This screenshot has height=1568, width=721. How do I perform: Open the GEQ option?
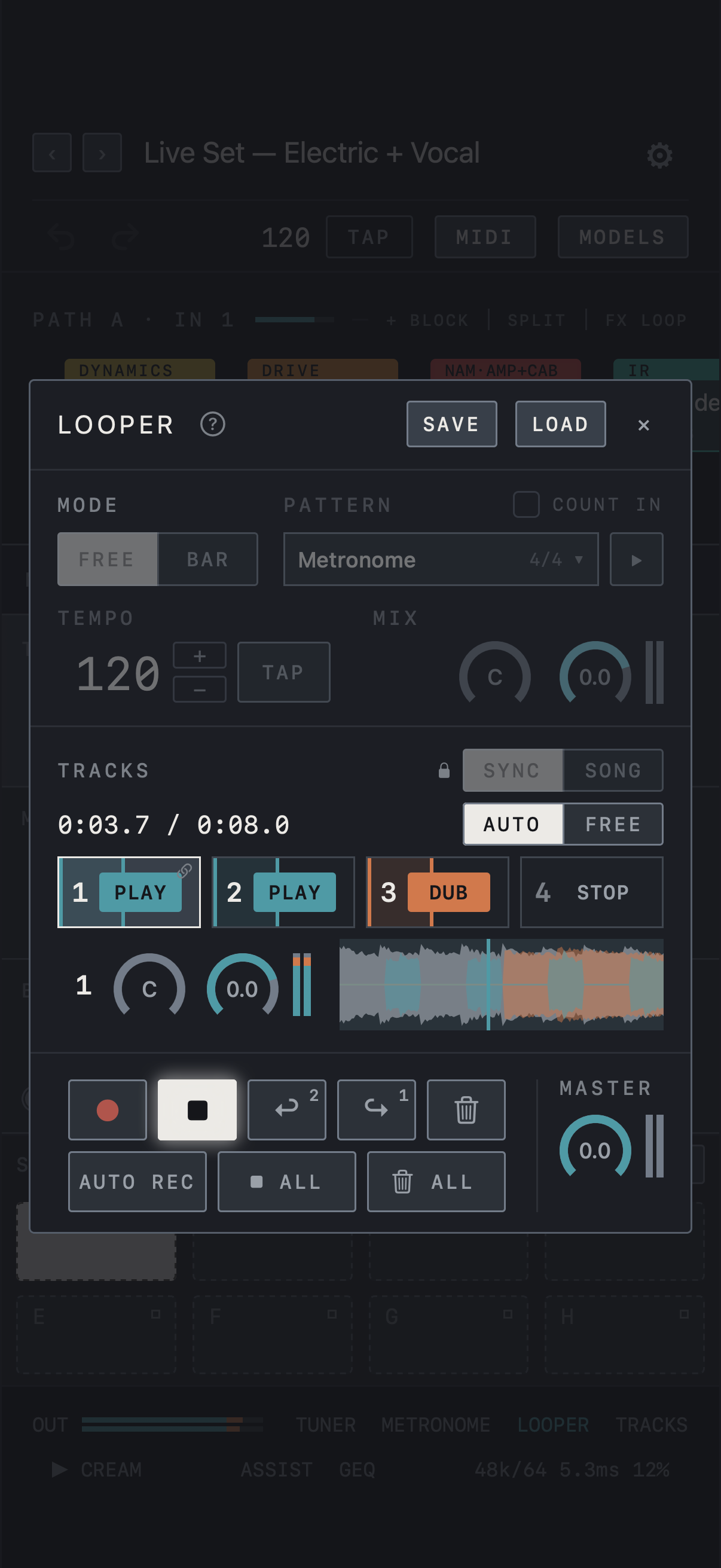coord(357,1469)
